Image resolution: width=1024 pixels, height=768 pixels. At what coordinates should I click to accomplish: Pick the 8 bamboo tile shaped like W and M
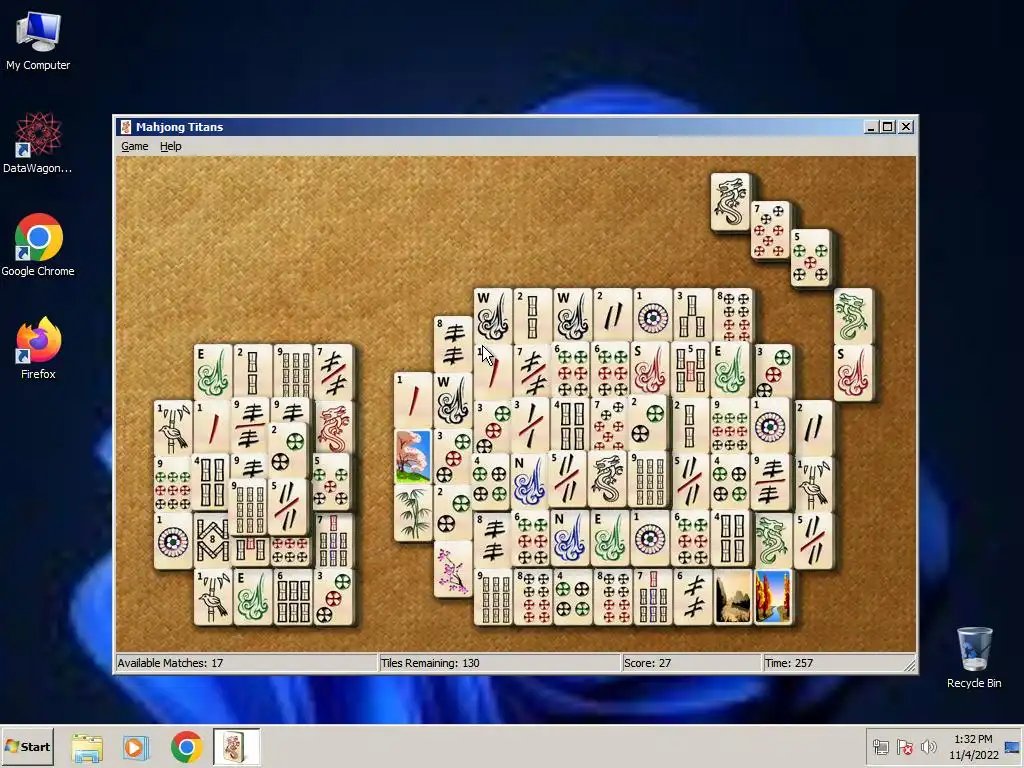[212, 541]
